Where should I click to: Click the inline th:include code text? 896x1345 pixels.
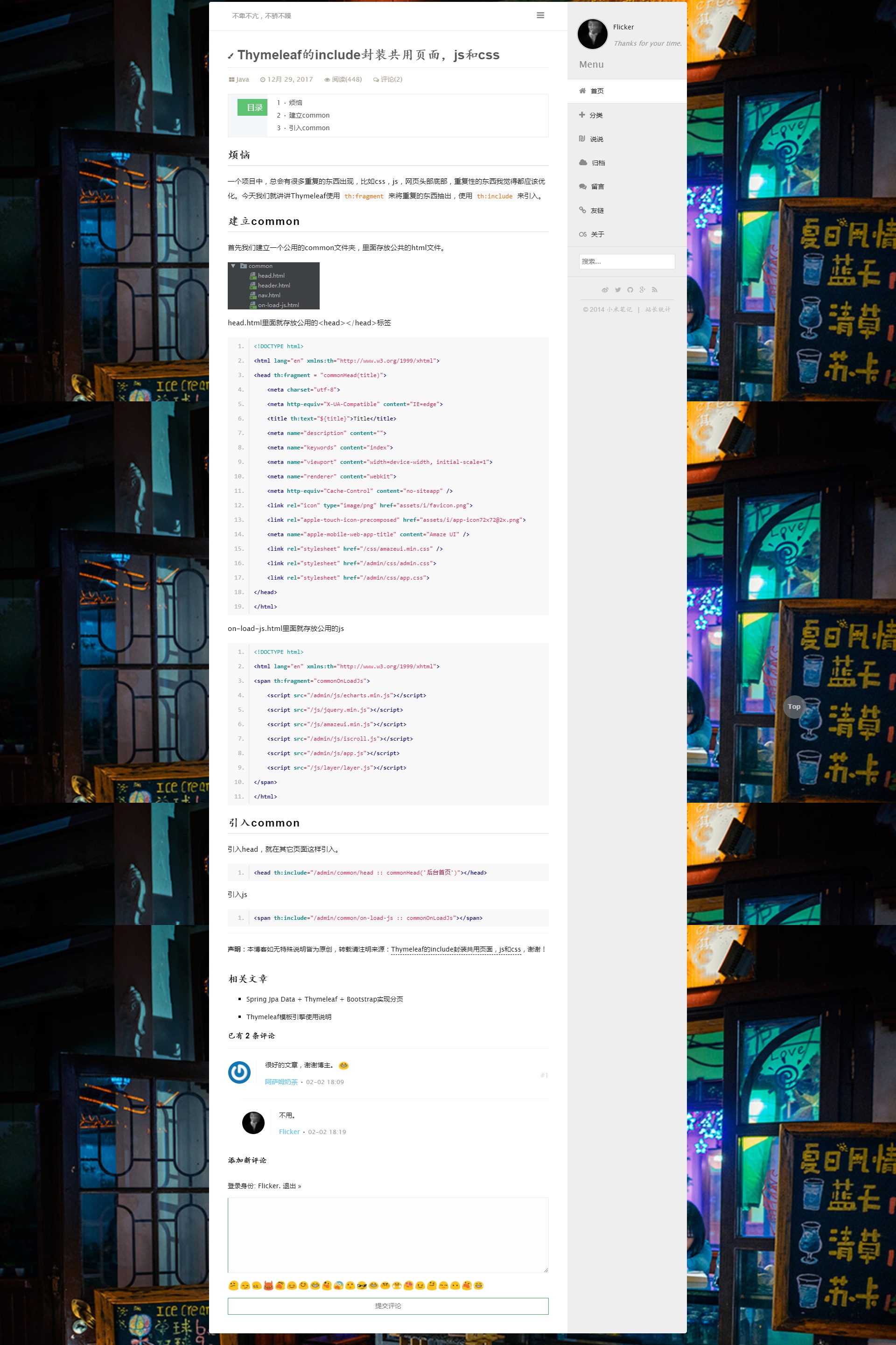pos(495,196)
